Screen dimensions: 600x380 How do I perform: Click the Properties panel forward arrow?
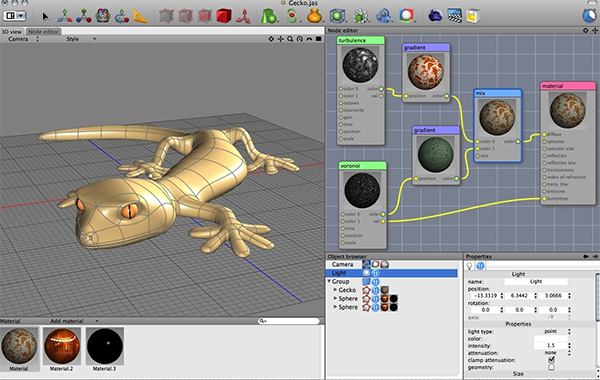click(x=595, y=256)
